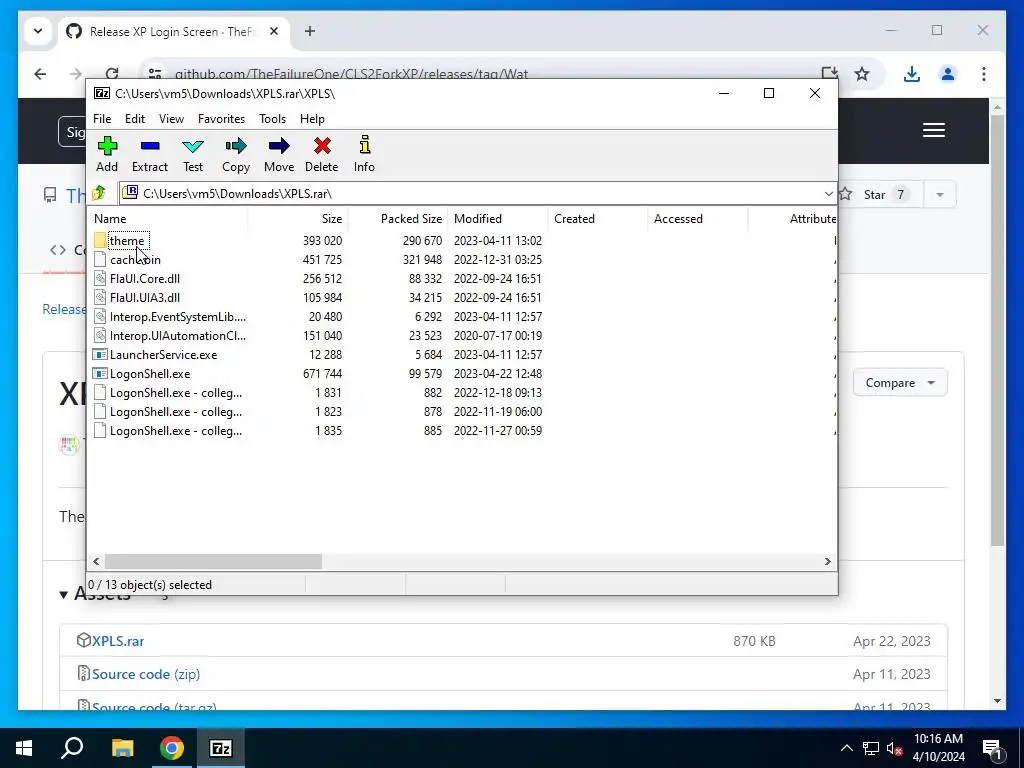This screenshot has width=1024, height=768.
Task: Click the 7-Zip horizontal scrollbar thumb
Action: (x=214, y=562)
